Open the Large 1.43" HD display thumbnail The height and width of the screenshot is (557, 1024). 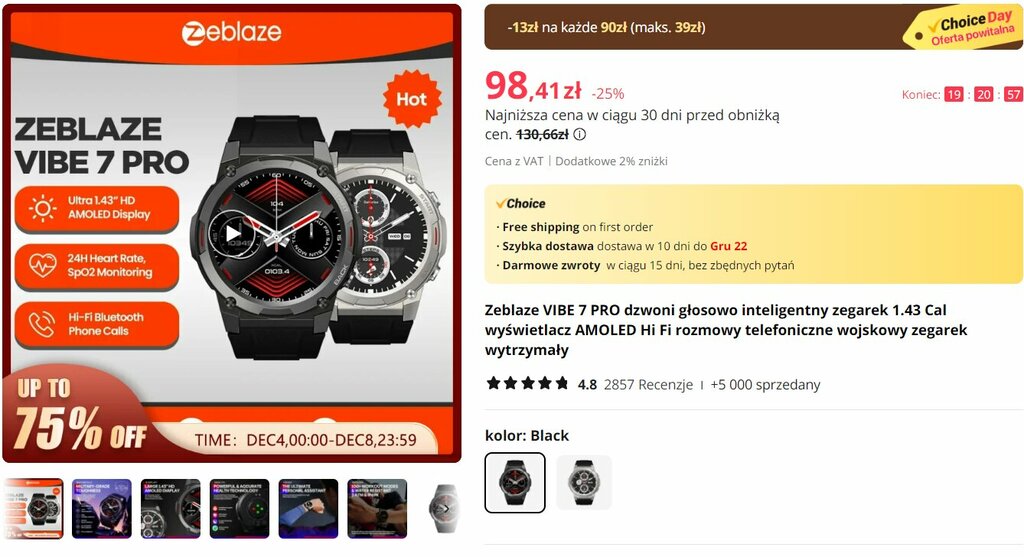pos(170,509)
